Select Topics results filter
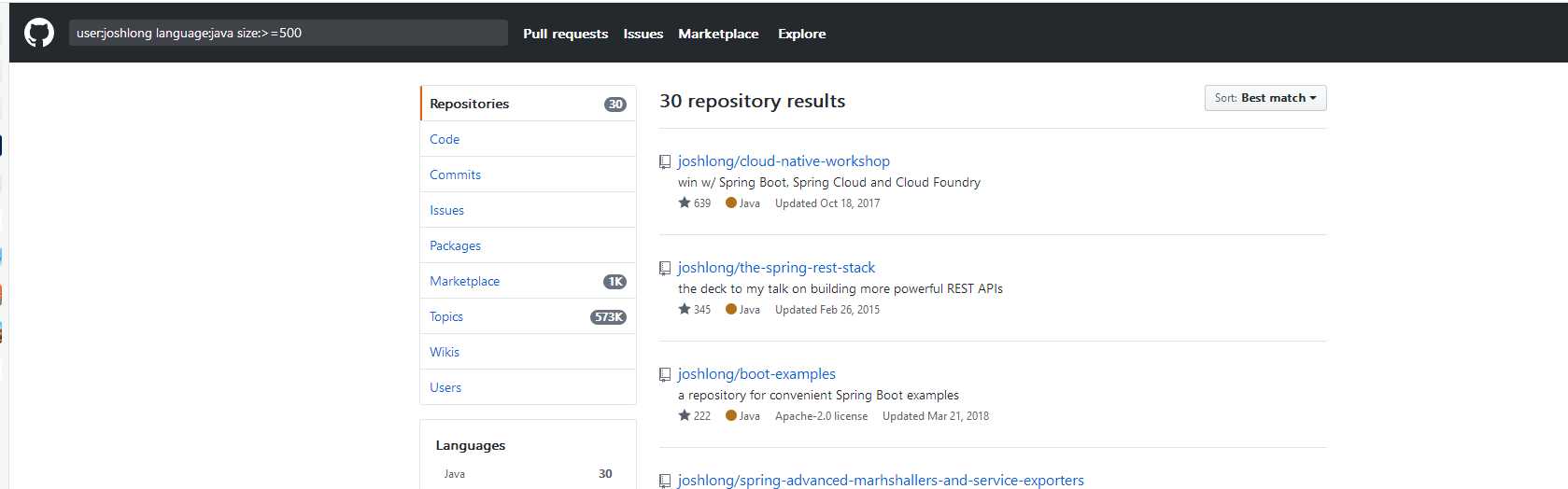This screenshot has height=489, width=1568. [x=529, y=316]
